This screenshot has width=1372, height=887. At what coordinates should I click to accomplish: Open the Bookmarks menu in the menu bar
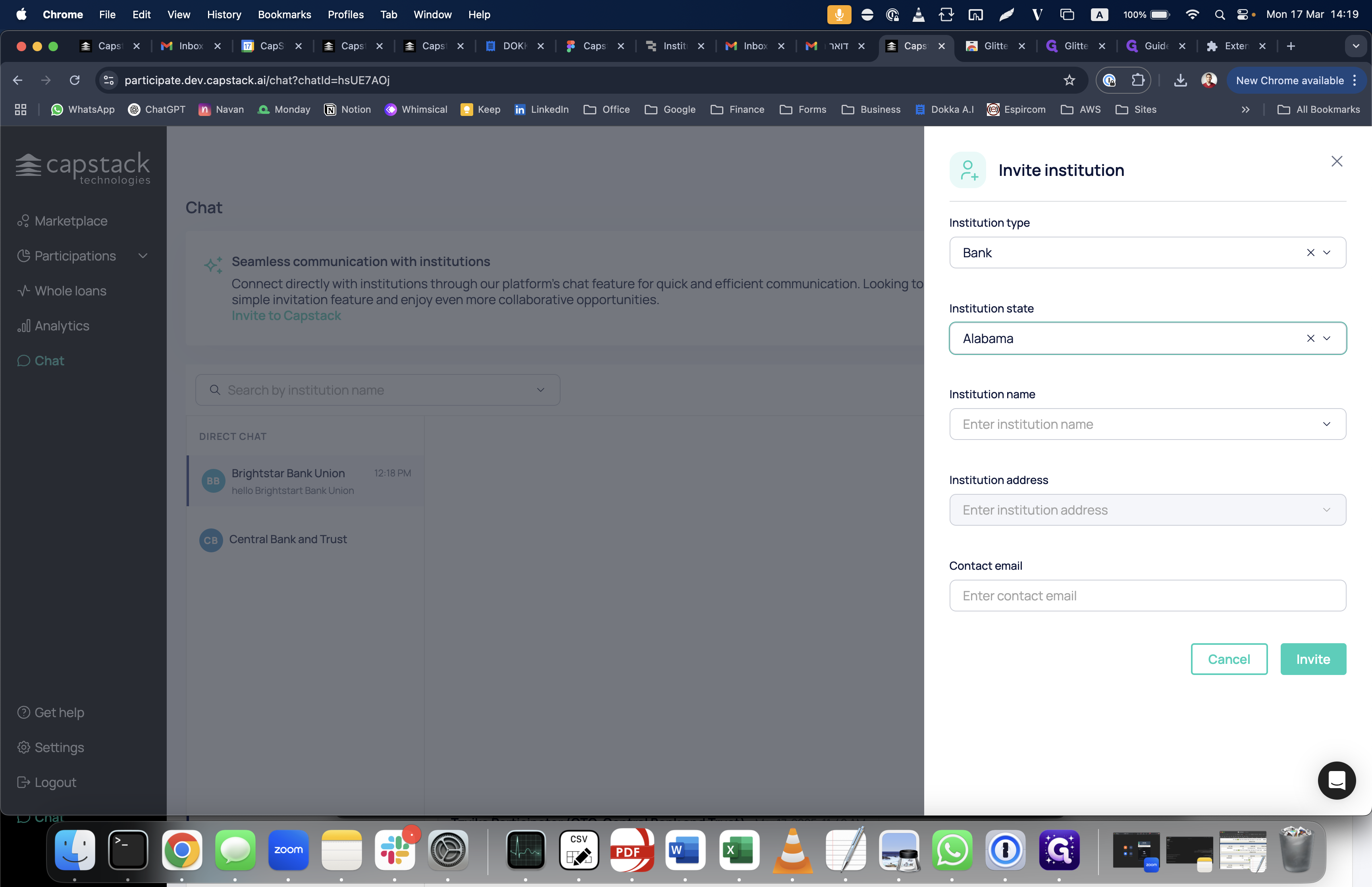[x=284, y=14]
